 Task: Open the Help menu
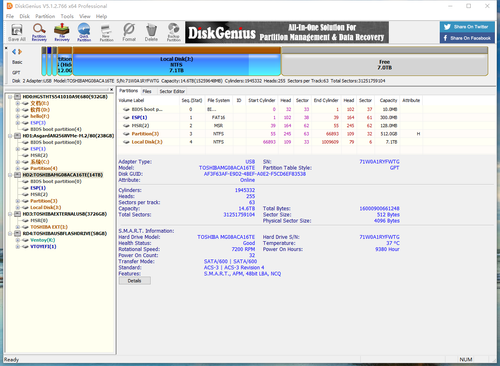point(101,16)
